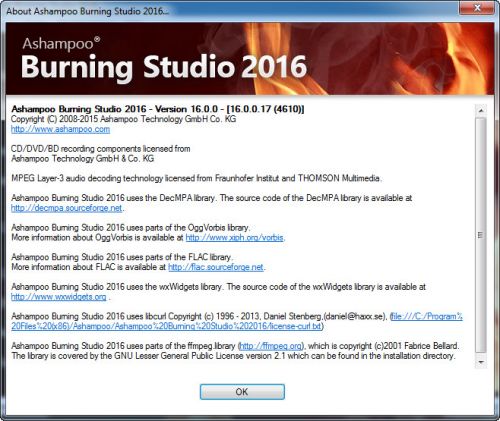The image size is (500, 421).
Task: Close the About Ashampoo Burning Studio dialog
Action: pos(477,8)
